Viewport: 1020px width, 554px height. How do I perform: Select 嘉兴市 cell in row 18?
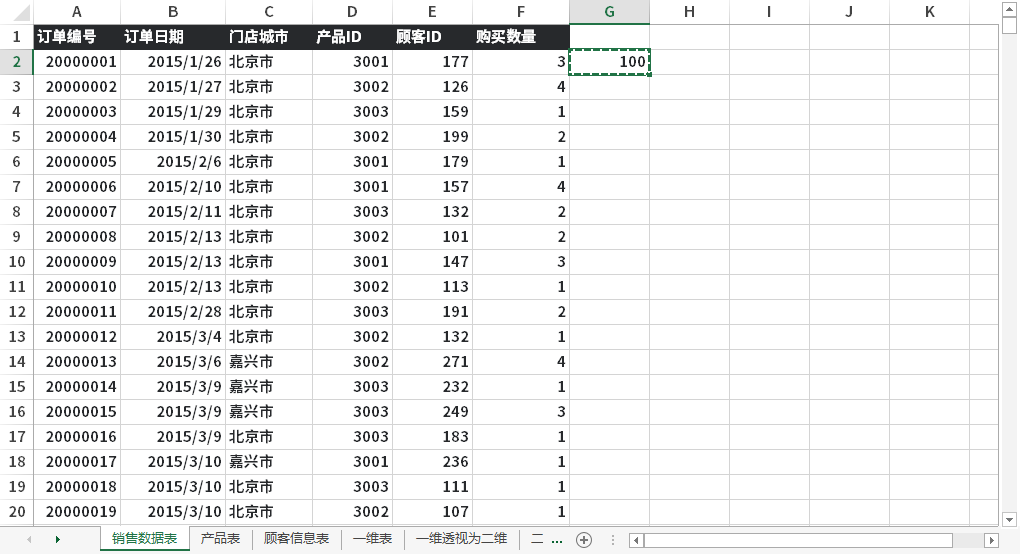[269, 462]
